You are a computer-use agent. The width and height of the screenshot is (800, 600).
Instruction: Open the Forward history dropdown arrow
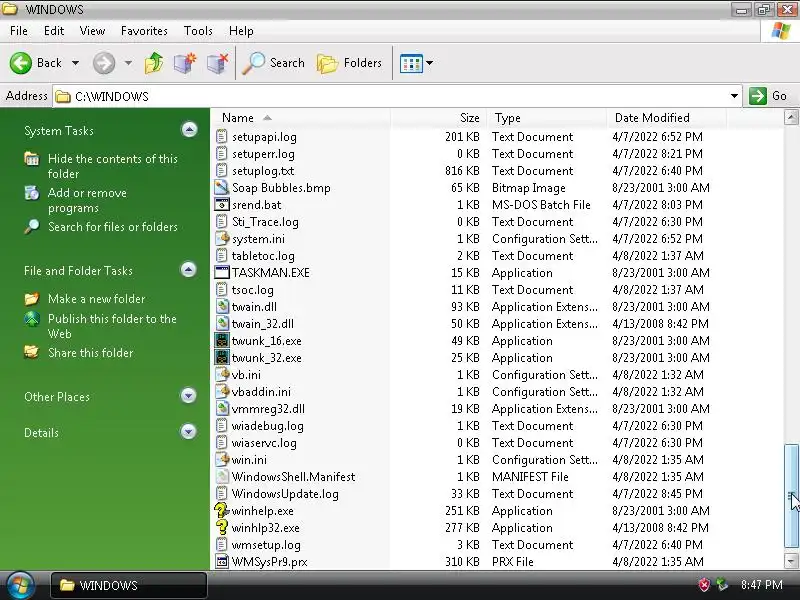pos(128,63)
